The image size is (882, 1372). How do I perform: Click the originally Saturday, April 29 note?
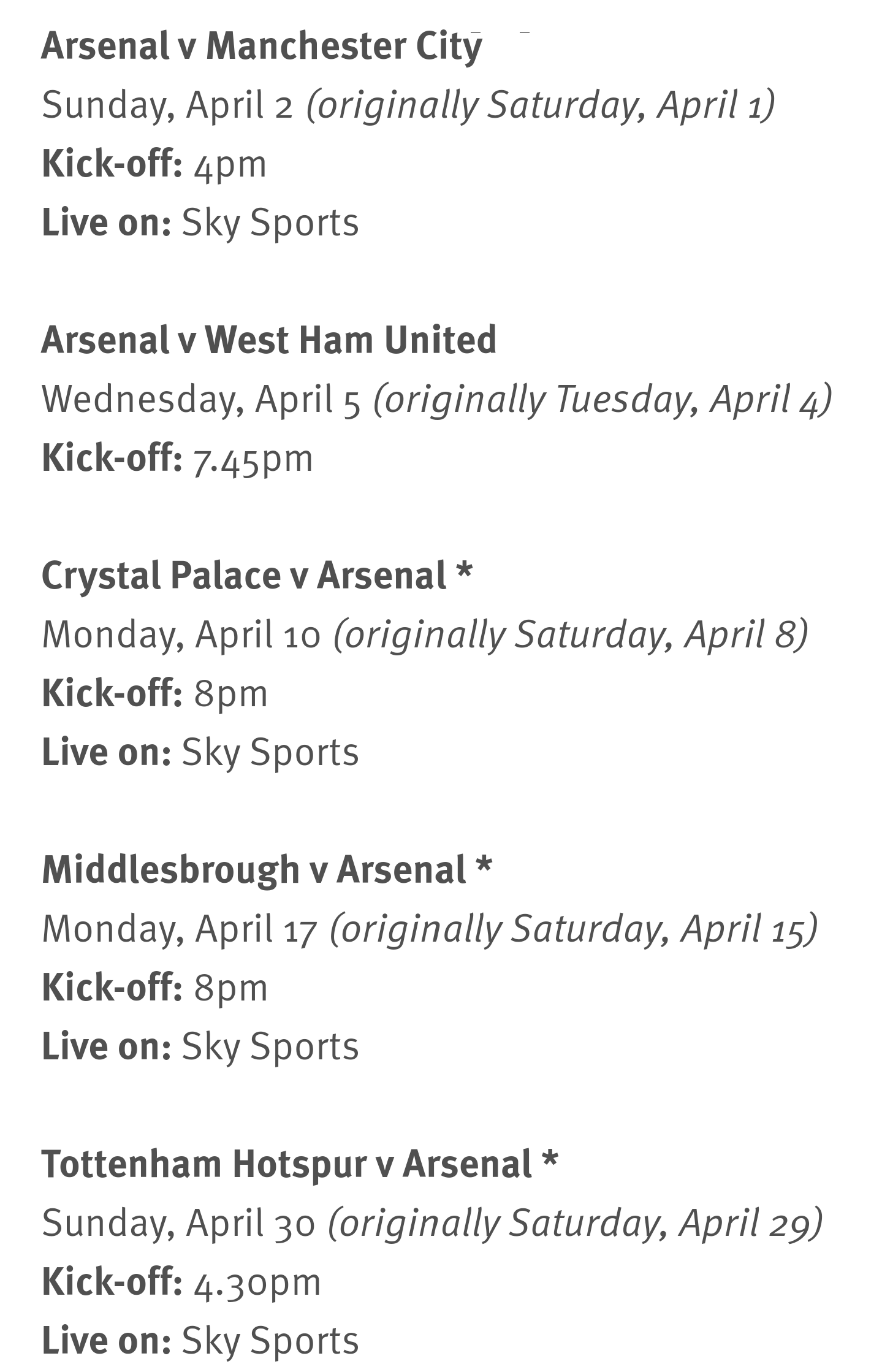coord(575,1223)
